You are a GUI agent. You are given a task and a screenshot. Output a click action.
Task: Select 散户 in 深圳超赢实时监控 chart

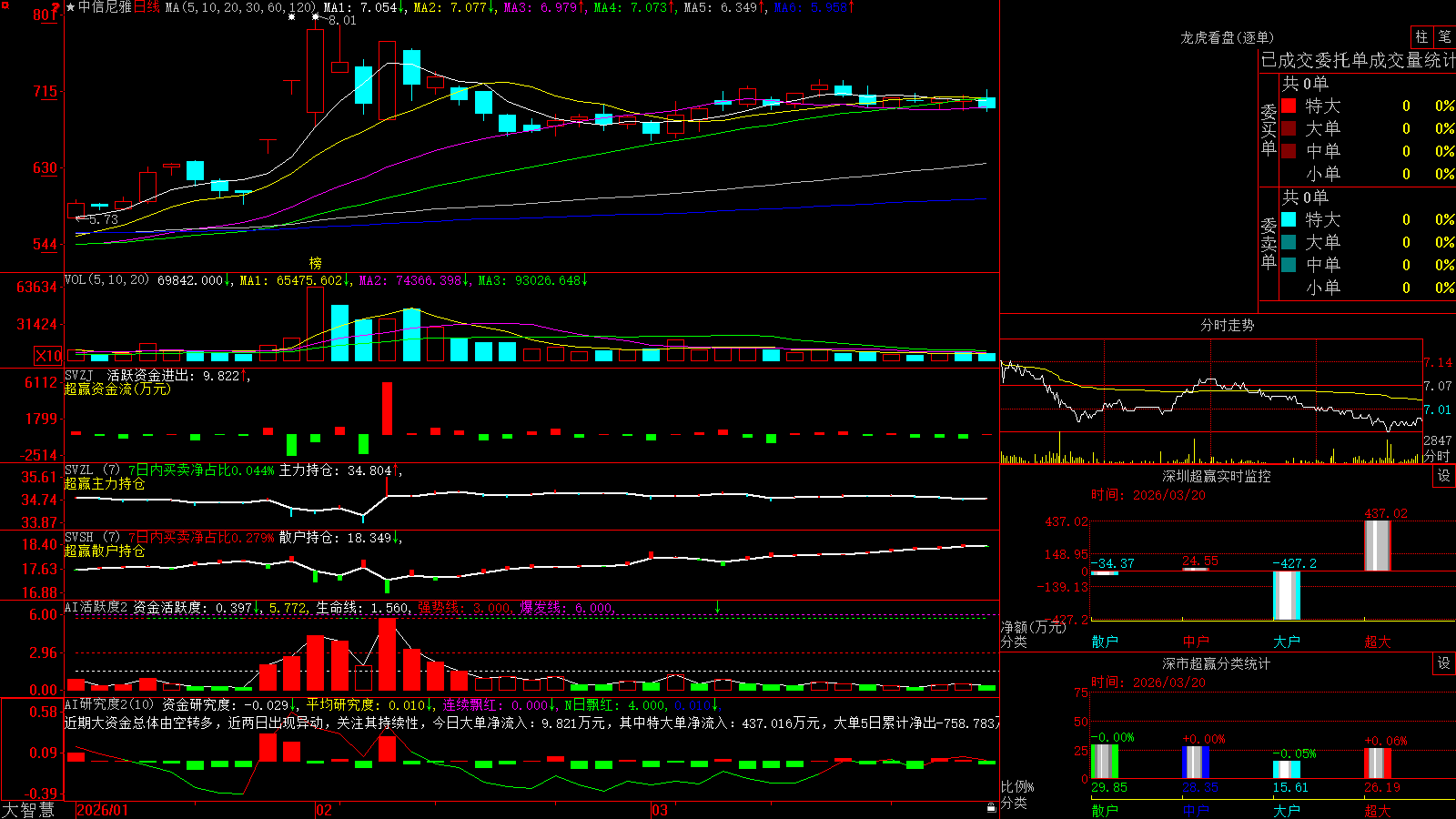[1105, 642]
